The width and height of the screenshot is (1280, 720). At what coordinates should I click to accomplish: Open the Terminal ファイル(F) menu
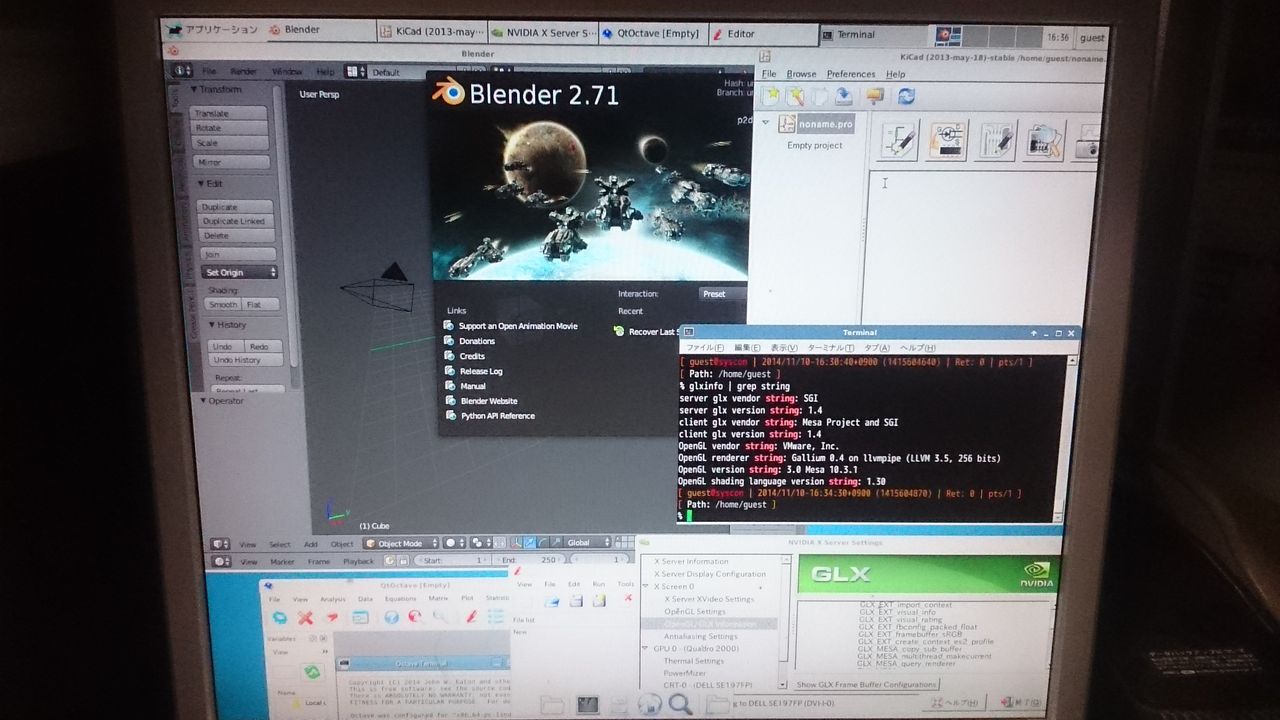[x=705, y=347]
